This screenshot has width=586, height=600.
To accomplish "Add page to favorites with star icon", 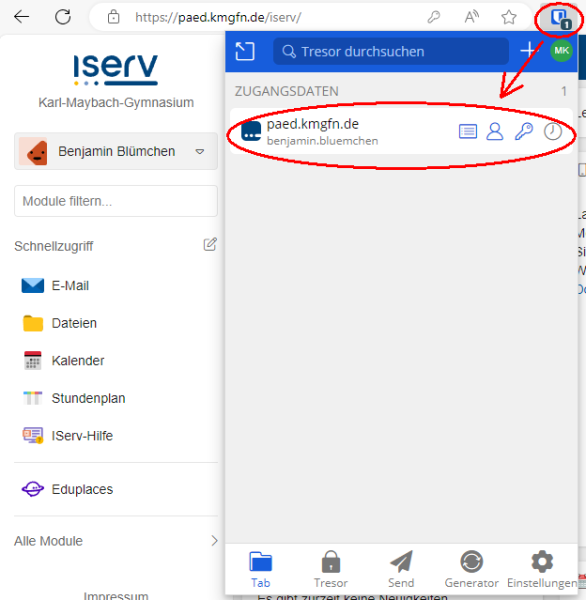I will (509, 17).
